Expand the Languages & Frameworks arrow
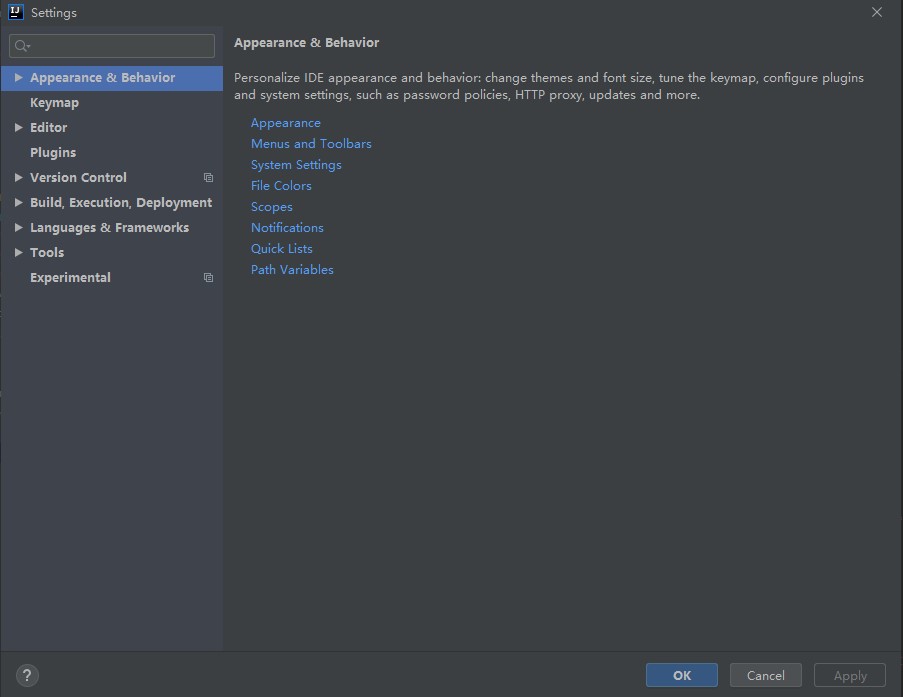 (x=18, y=228)
